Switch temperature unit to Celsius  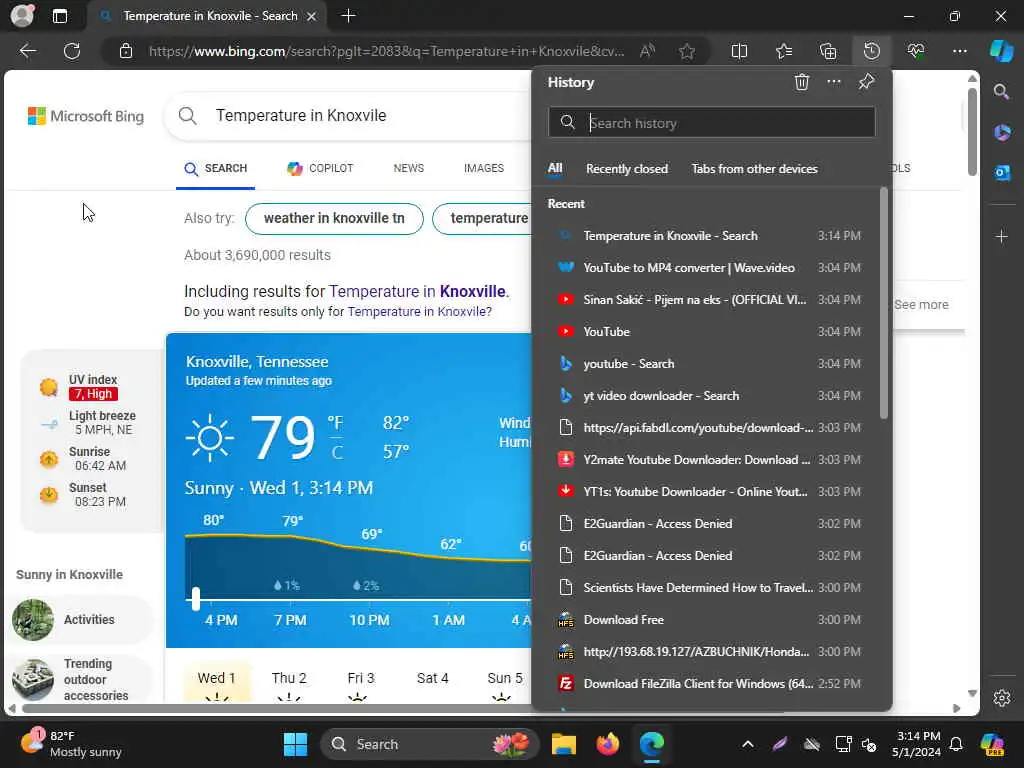(337, 452)
